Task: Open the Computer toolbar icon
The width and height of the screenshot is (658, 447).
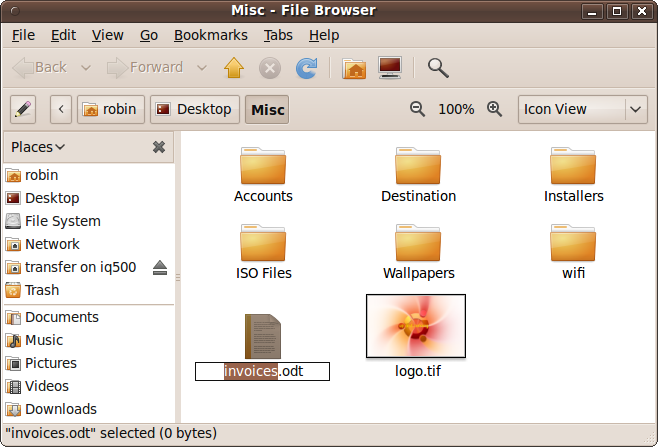Action: pos(390,68)
